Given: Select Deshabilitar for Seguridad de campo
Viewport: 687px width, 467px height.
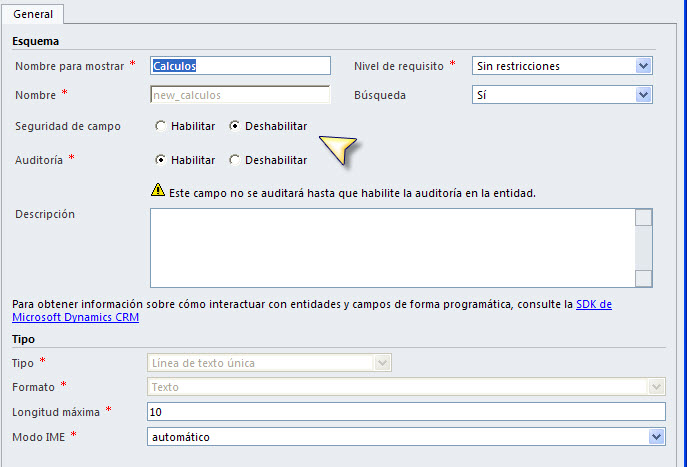Looking at the screenshot, I should (235, 126).
